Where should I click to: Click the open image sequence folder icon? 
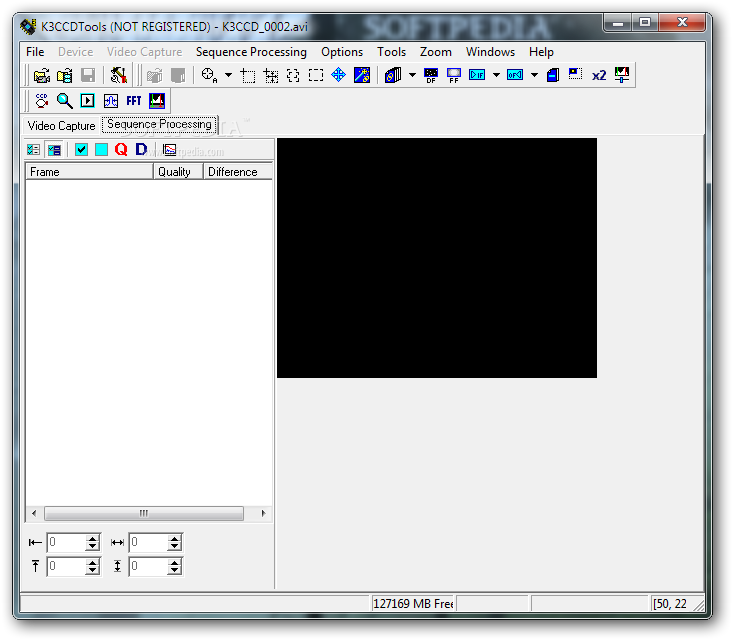[x=65, y=75]
